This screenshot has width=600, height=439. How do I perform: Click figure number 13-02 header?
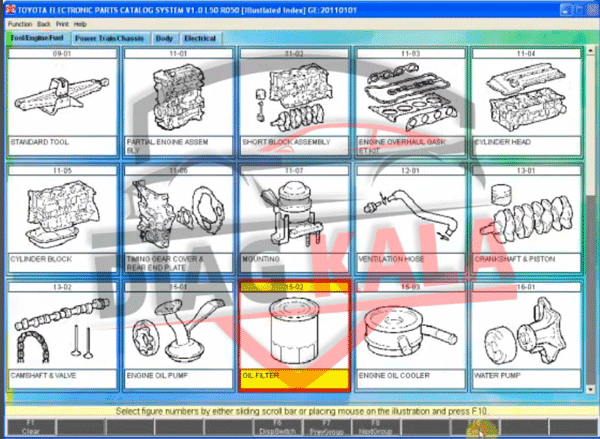(x=62, y=287)
